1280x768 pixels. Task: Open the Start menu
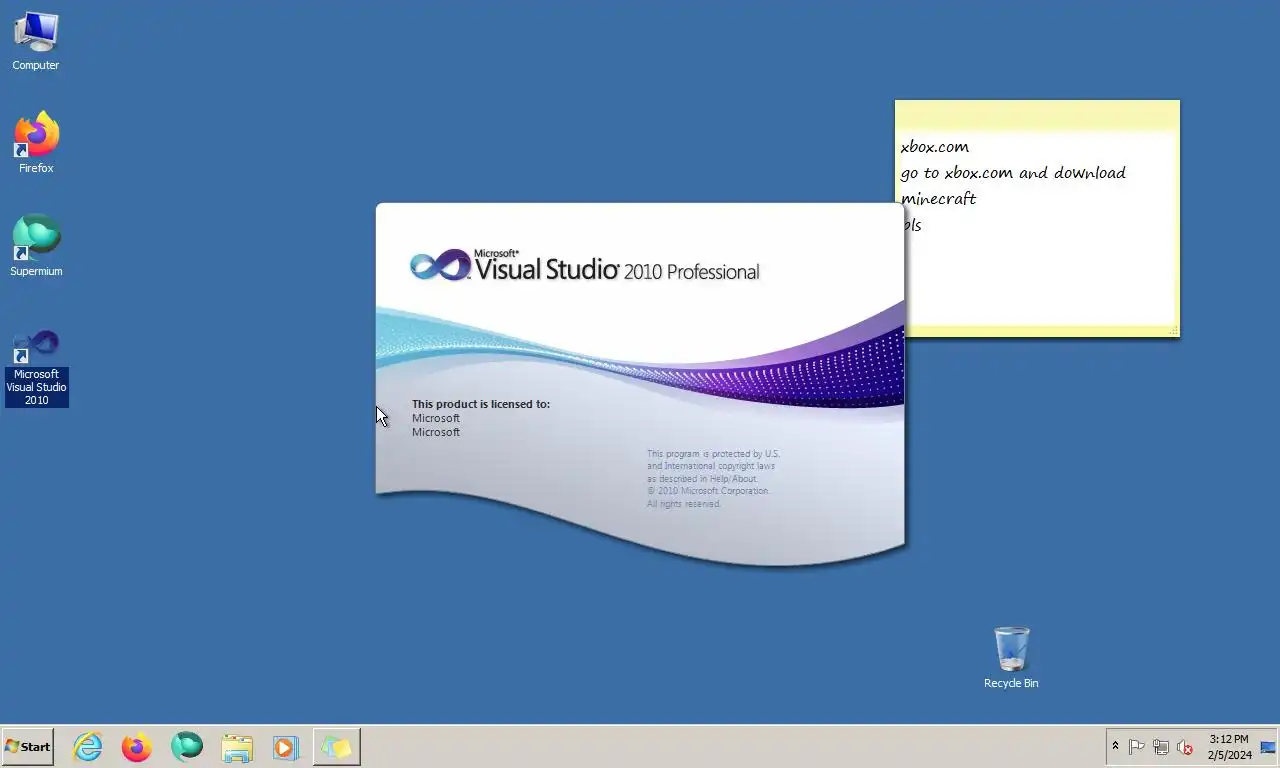(27, 747)
